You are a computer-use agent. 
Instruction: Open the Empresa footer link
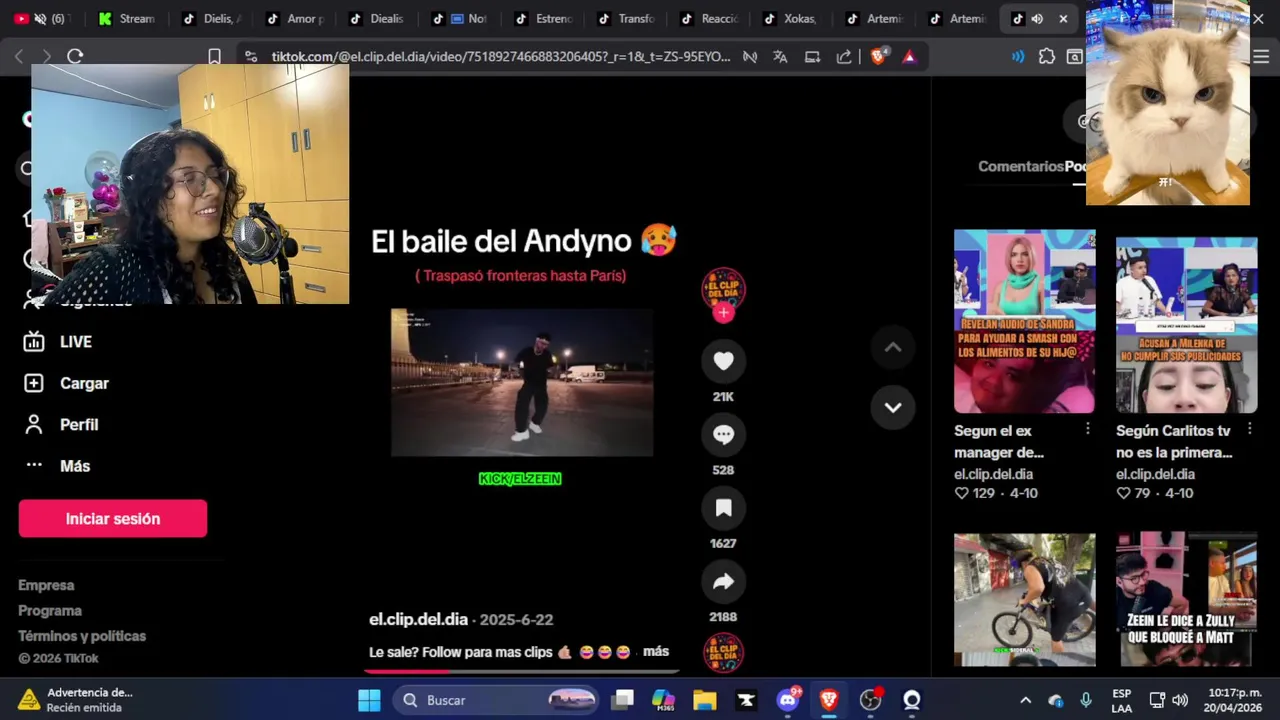46,586
